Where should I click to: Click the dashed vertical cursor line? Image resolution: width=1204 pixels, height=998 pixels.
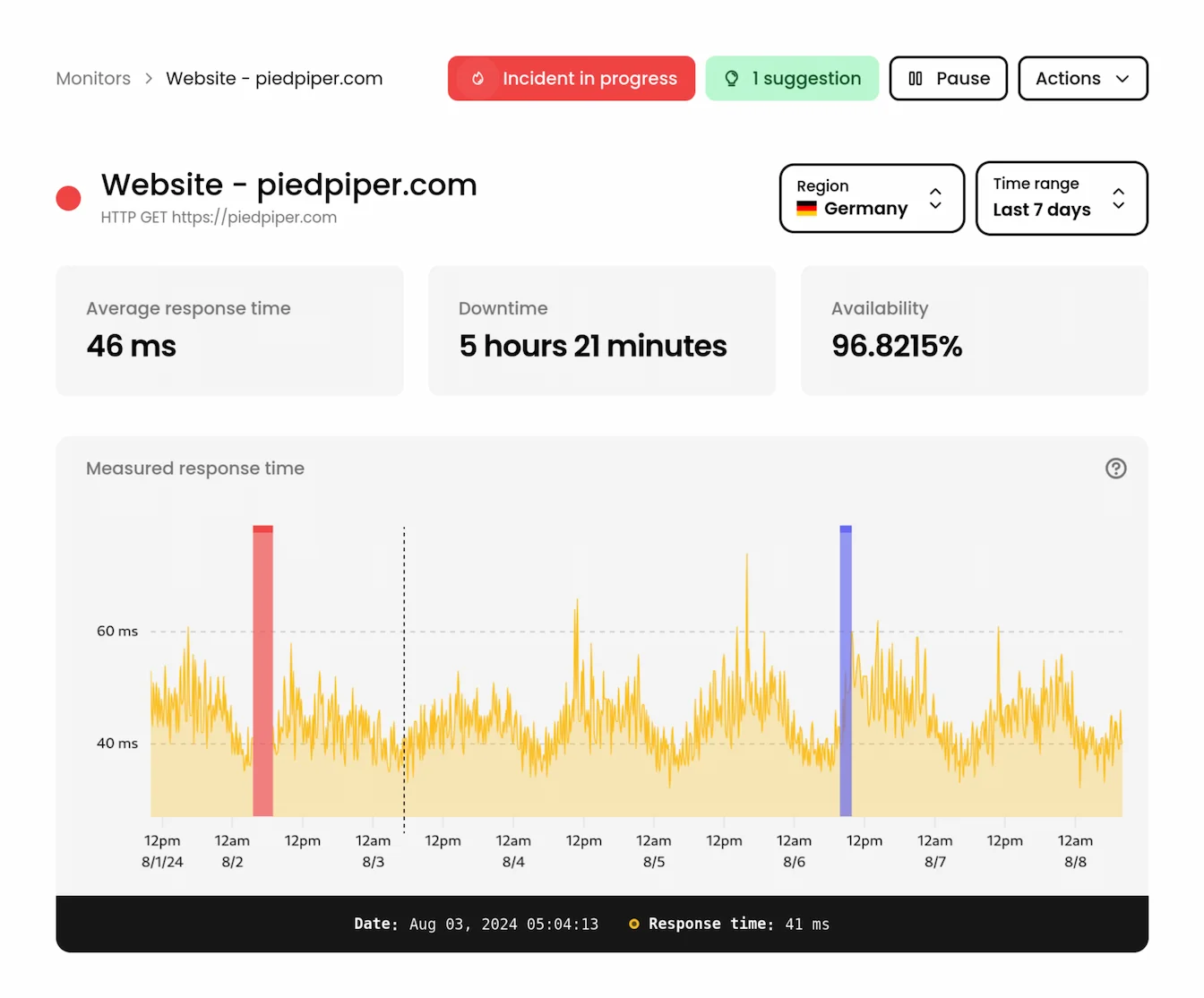click(x=404, y=679)
